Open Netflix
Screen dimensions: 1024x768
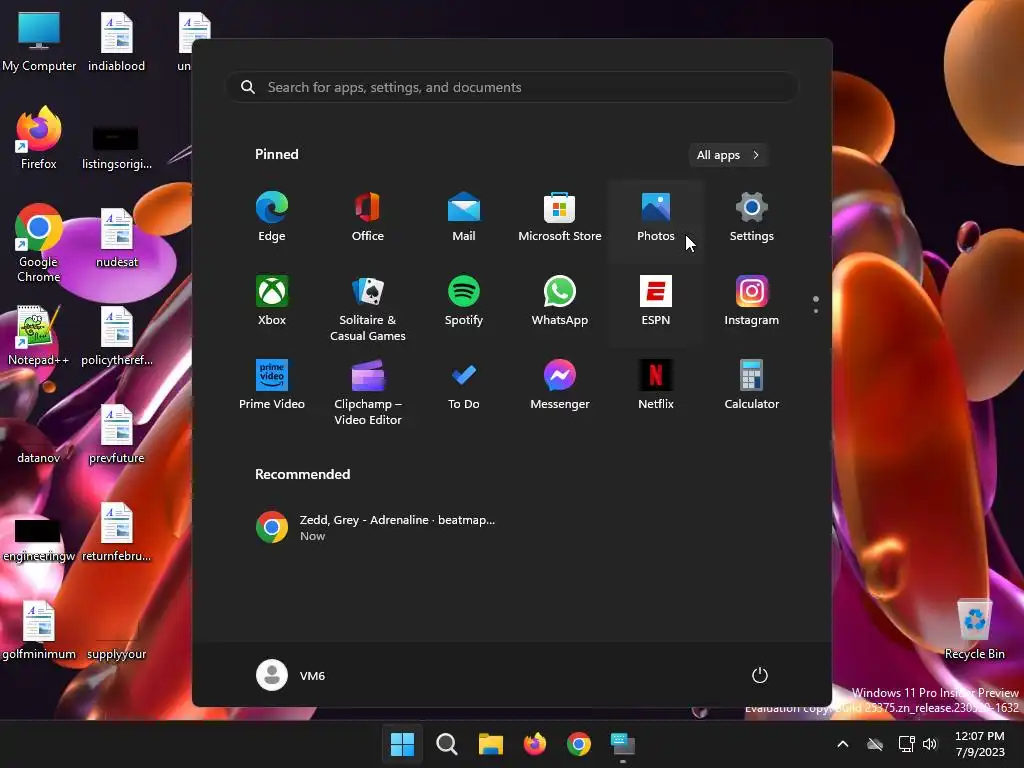(656, 385)
